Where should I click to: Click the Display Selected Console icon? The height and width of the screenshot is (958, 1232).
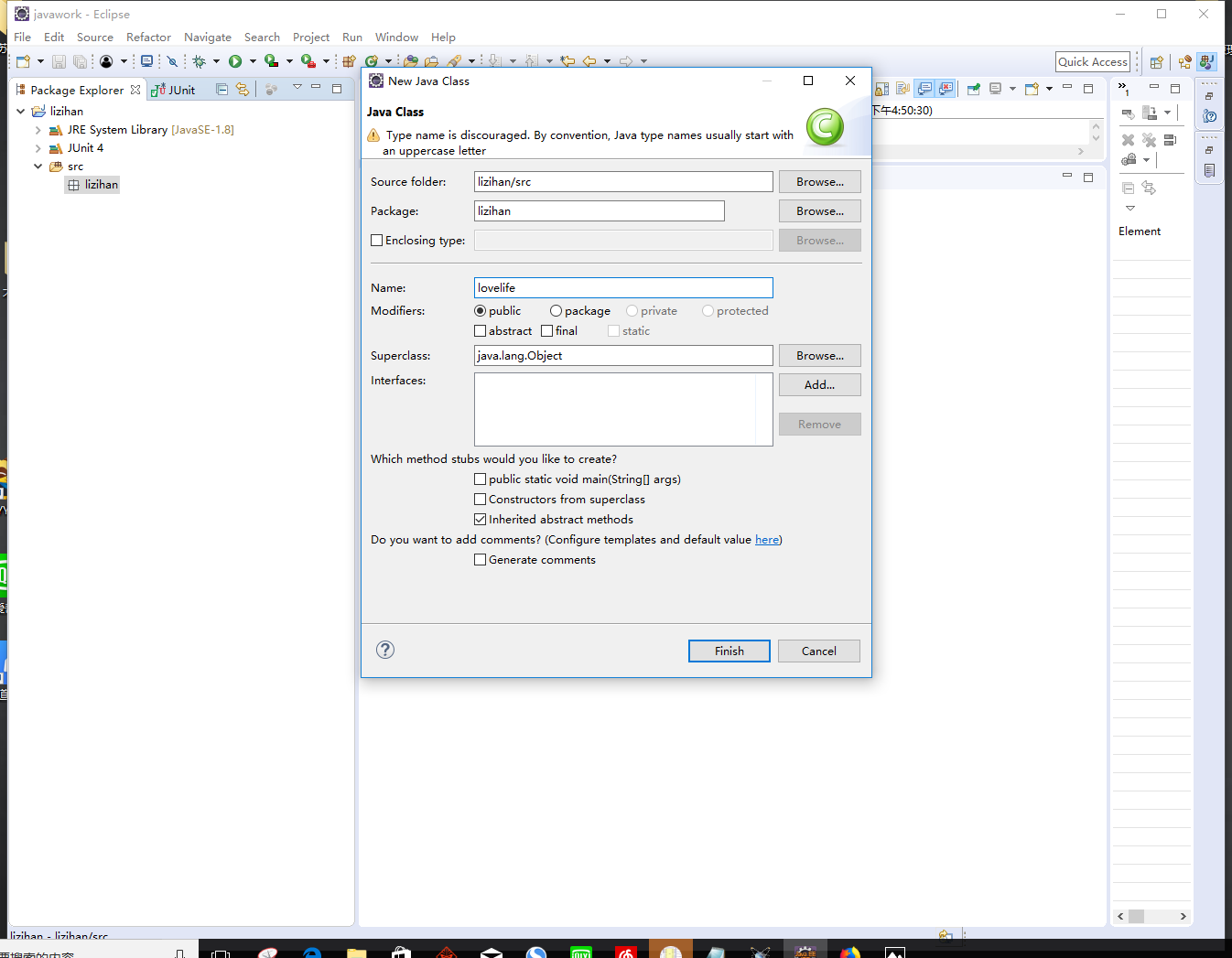point(996,89)
